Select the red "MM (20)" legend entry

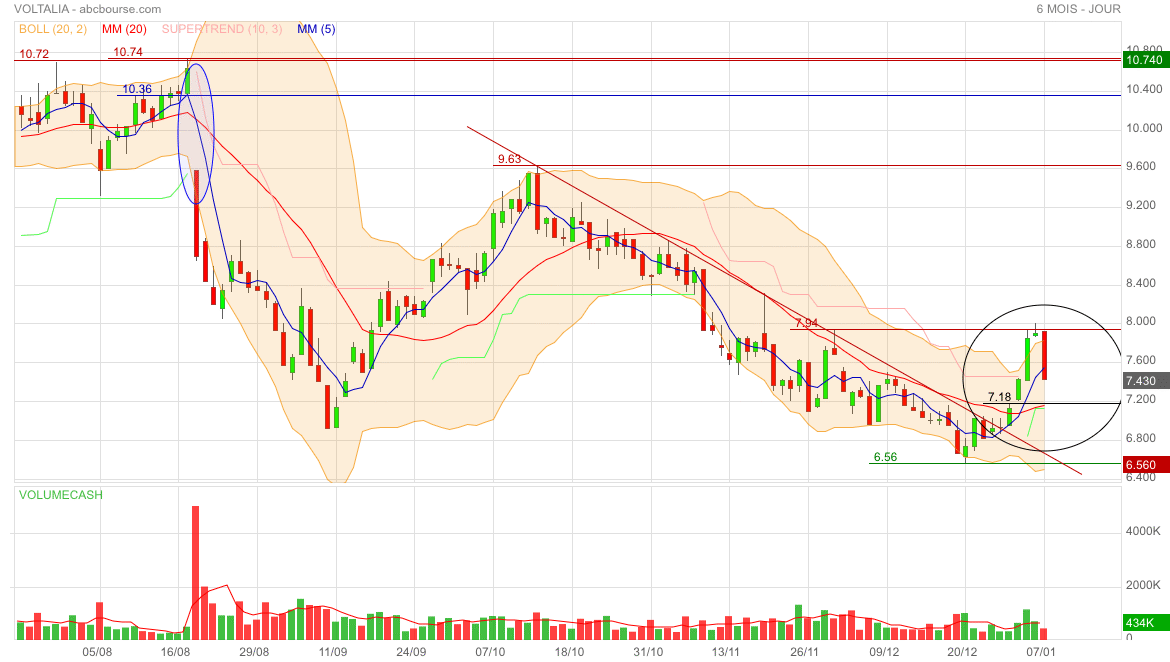pyautogui.click(x=125, y=29)
